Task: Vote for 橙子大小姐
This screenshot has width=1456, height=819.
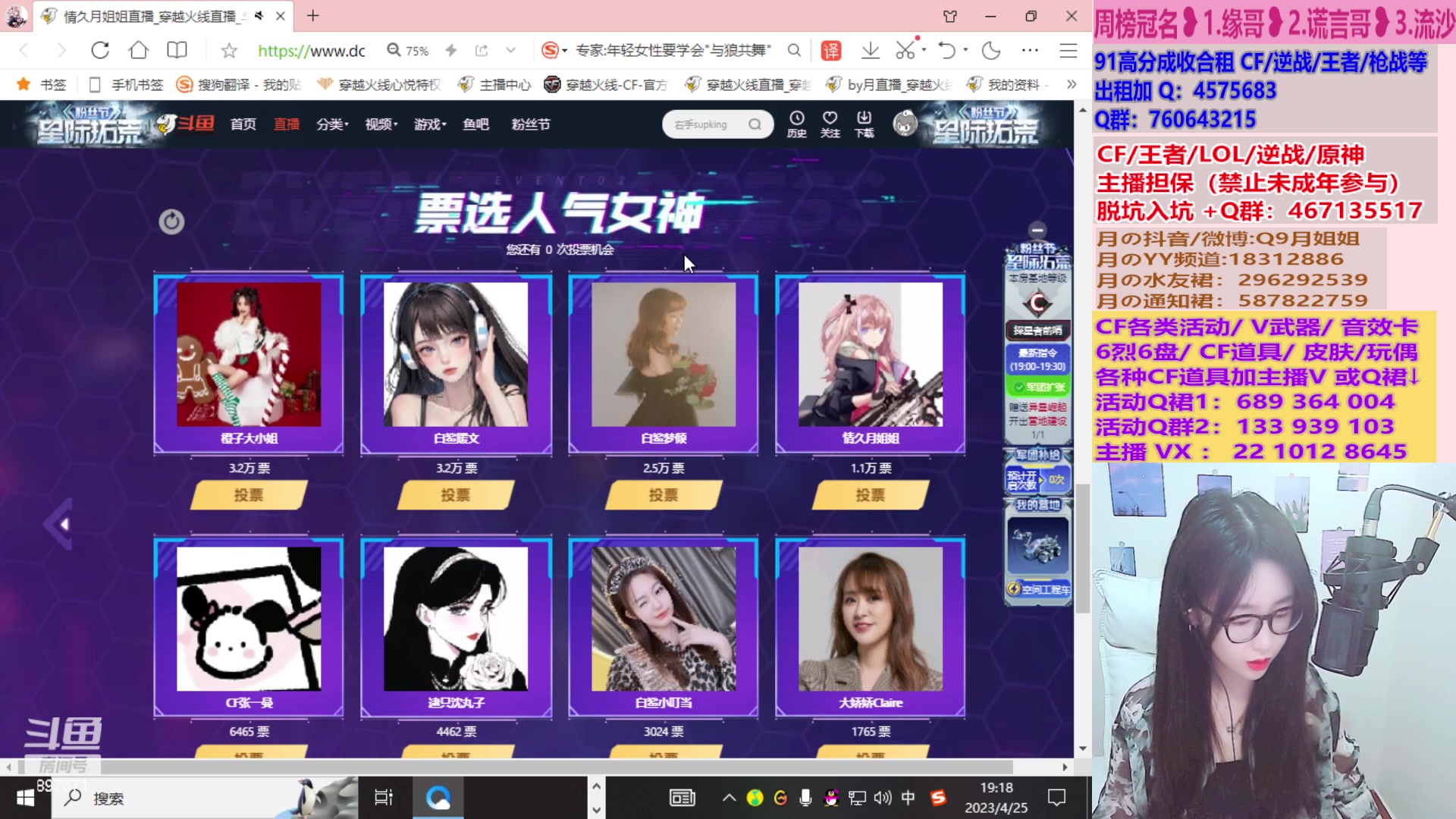Action: click(x=249, y=495)
